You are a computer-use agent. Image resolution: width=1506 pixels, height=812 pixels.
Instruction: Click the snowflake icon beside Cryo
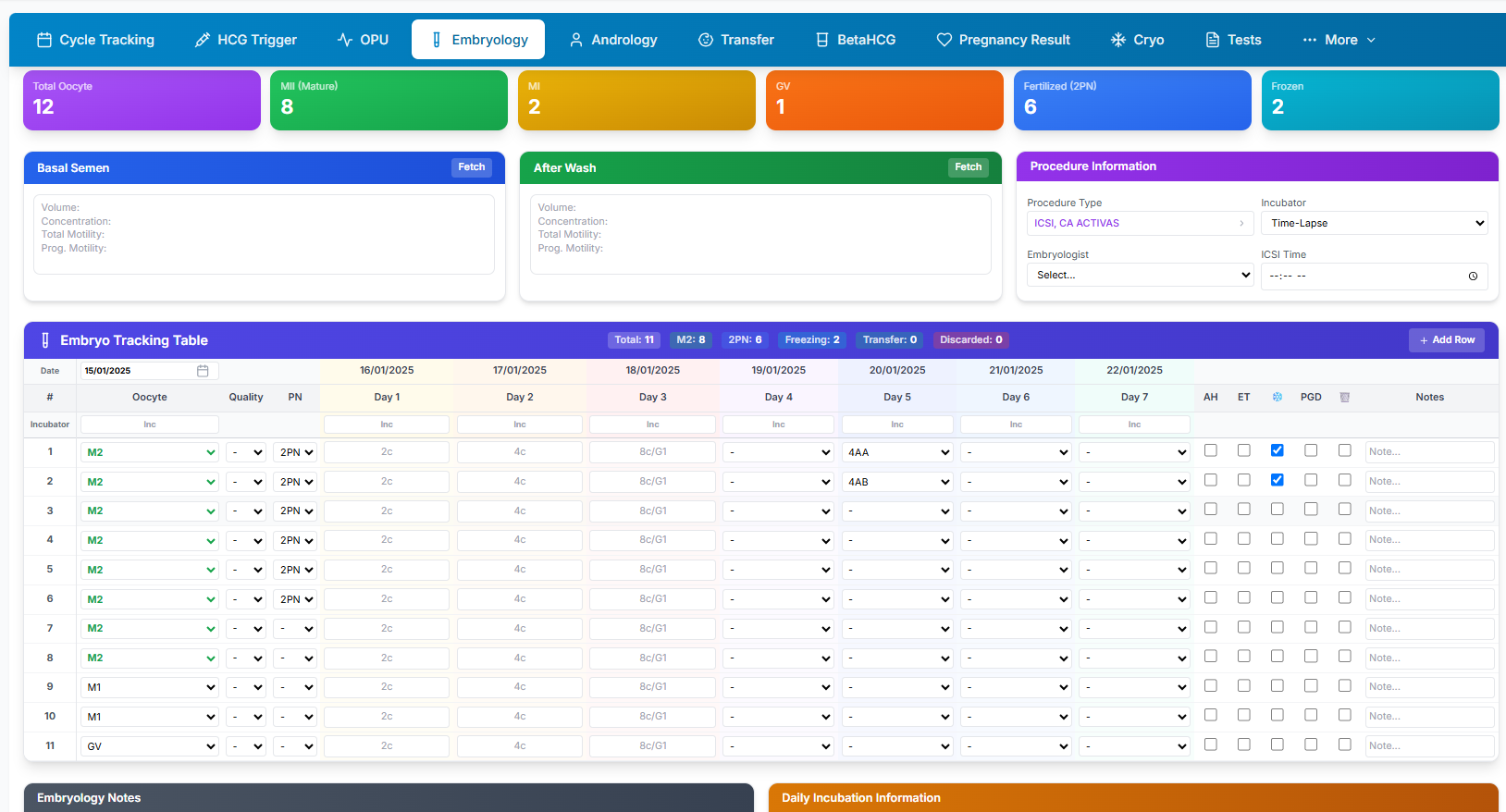pyautogui.click(x=1118, y=40)
